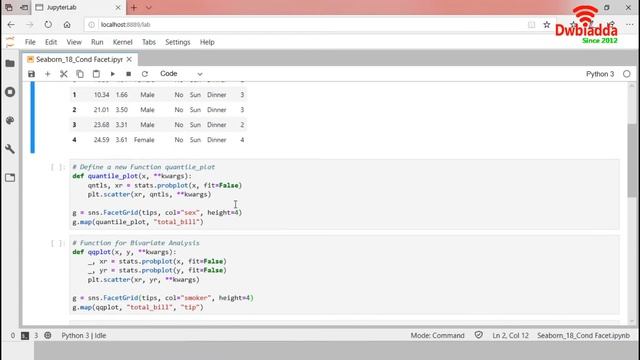
Task: Open the Kernel menu
Action: [122, 42]
